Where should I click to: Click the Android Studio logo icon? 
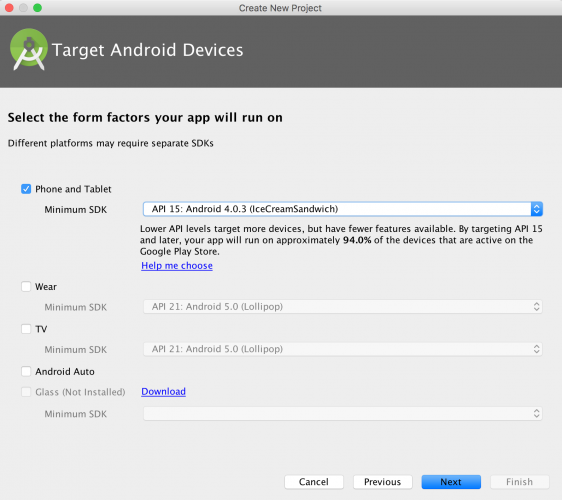[29, 49]
